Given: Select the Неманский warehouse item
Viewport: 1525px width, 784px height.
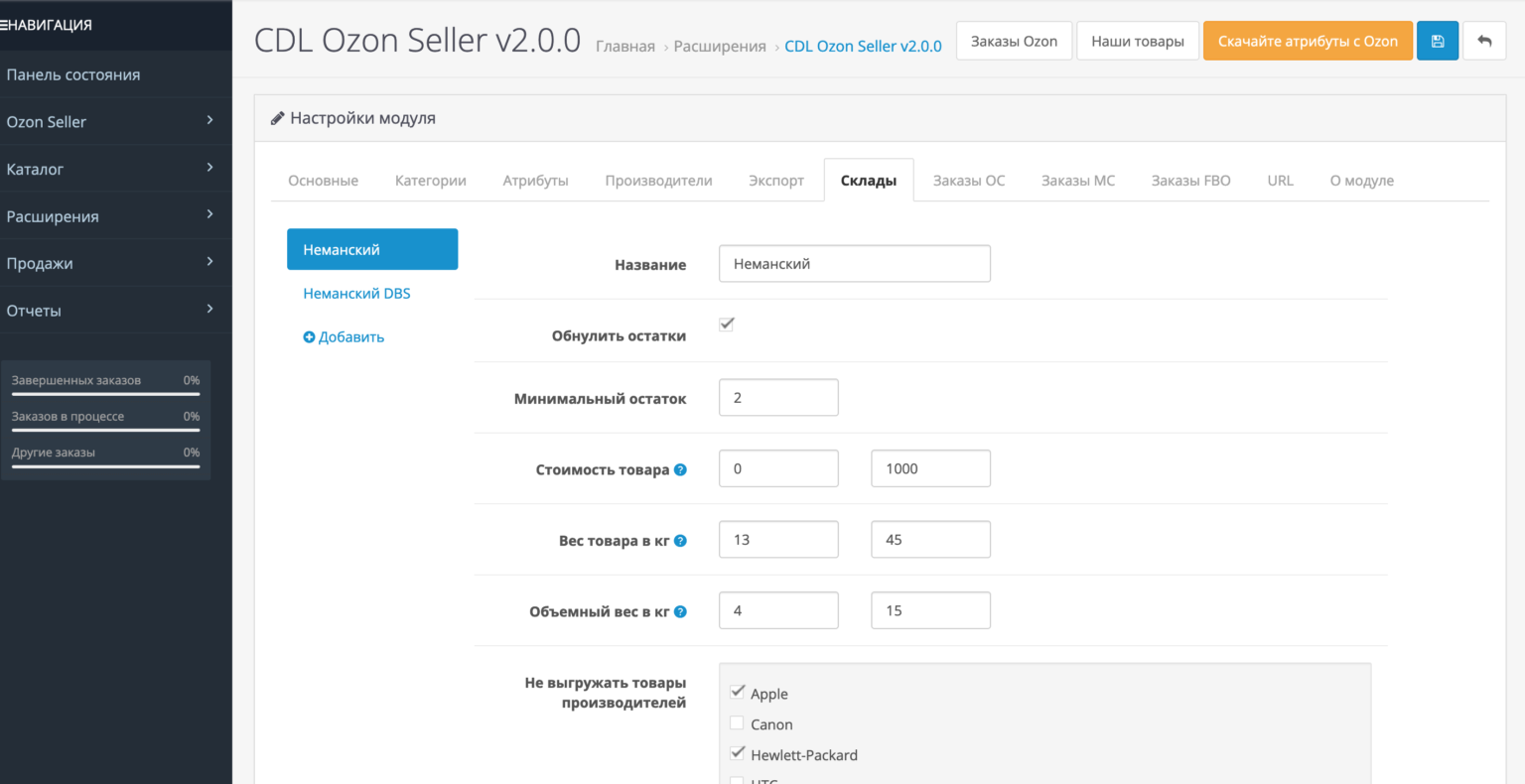Looking at the screenshot, I should (x=372, y=249).
